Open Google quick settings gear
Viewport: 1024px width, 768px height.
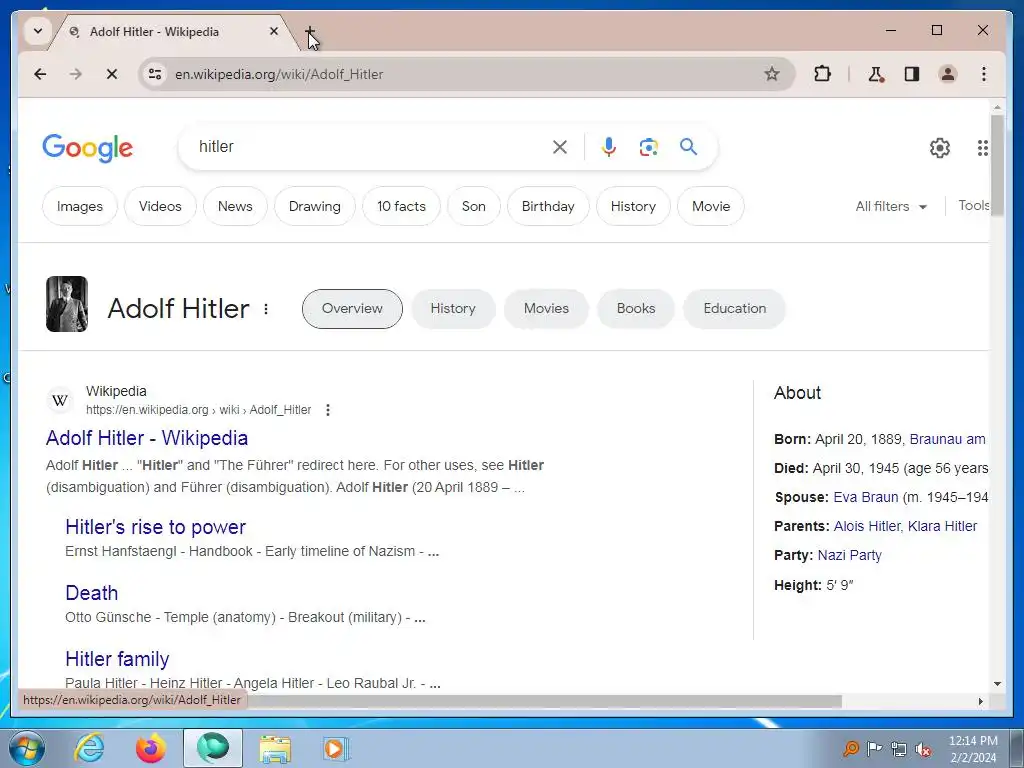point(939,148)
